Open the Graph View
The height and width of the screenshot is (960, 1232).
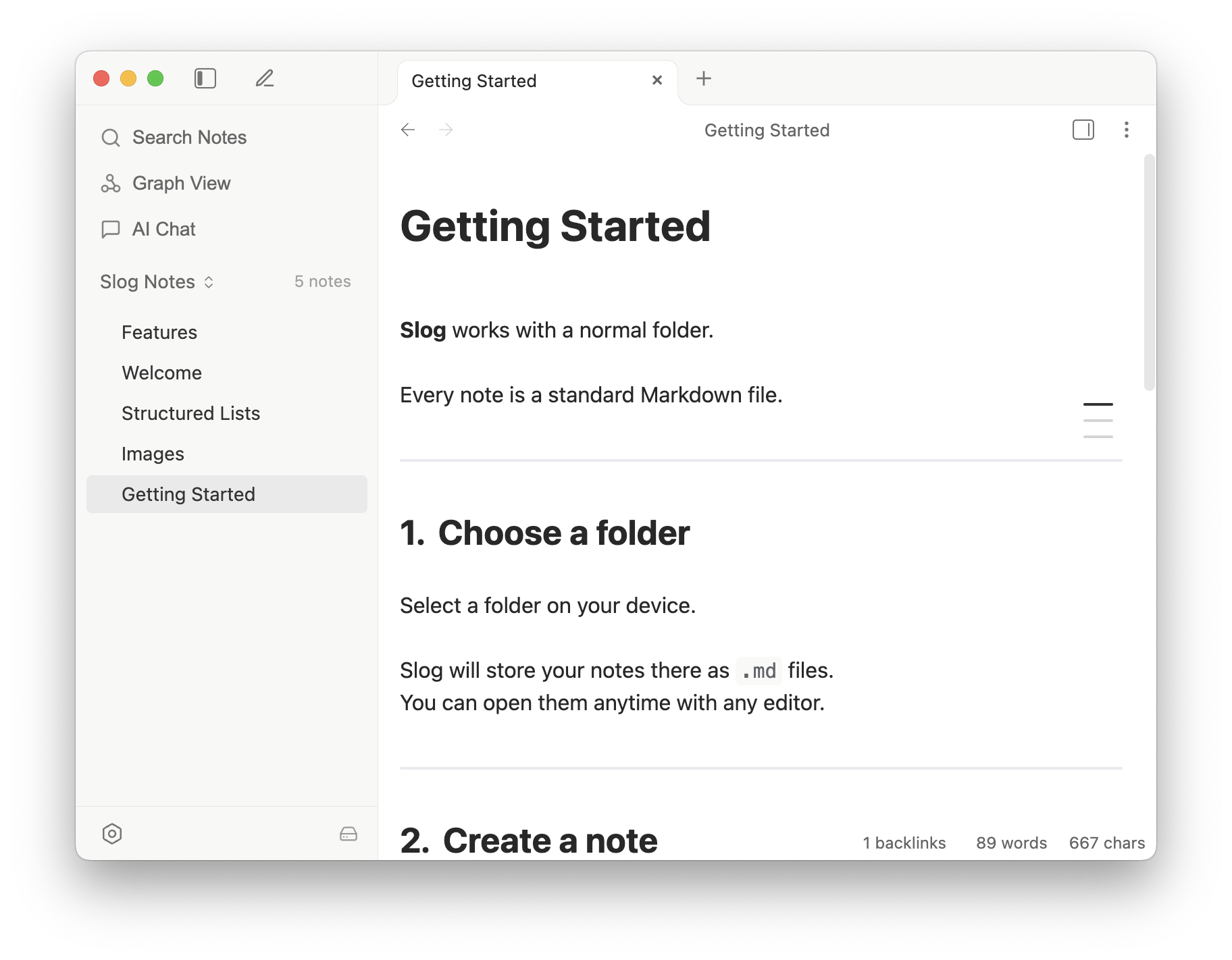(x=181, y=183)
